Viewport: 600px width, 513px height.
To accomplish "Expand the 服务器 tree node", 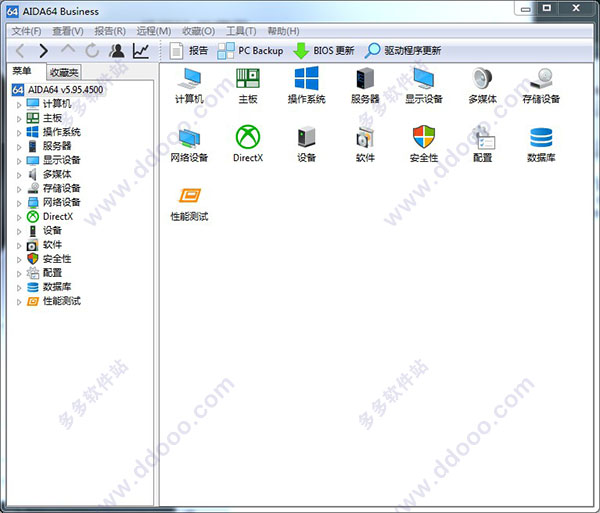I will [x=19, y=147].
